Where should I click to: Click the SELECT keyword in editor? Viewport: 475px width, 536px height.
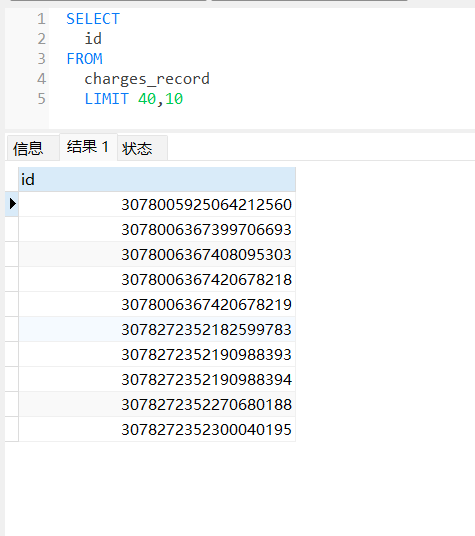pyautogui.click(x=93, y=18)
